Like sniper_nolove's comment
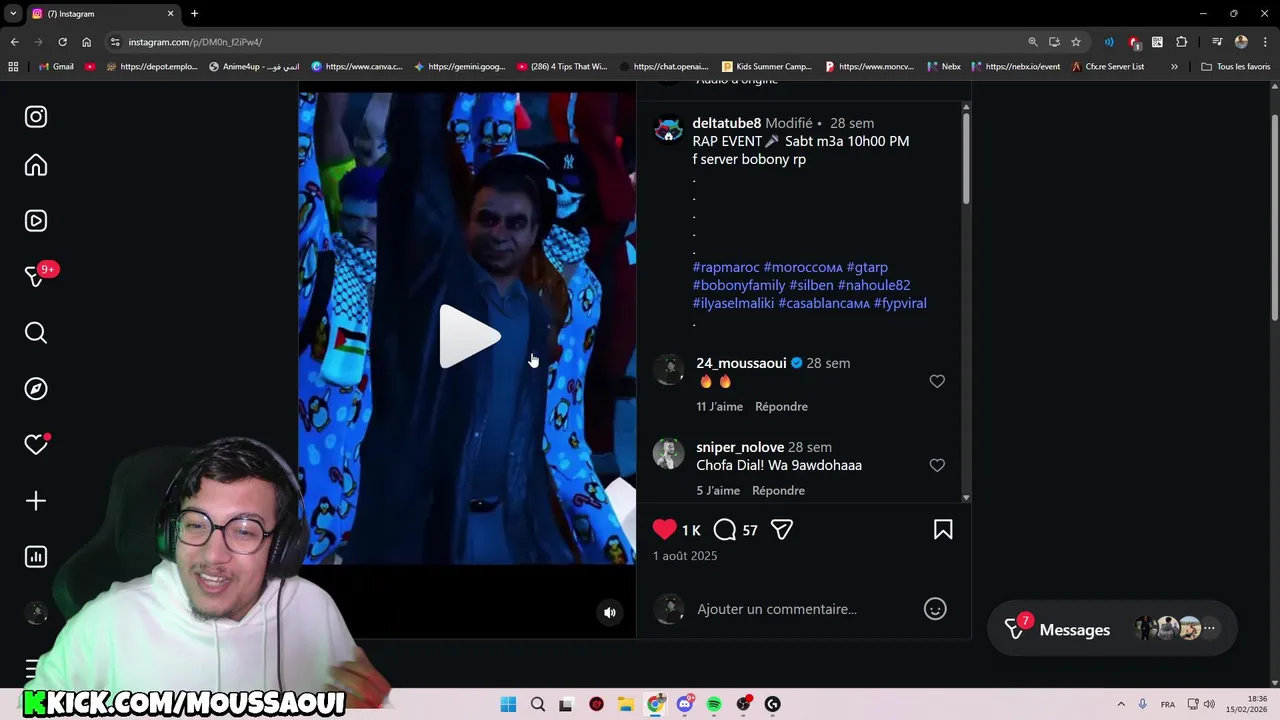The height and width of the screenshot is (720, 1280). [937, 465]
